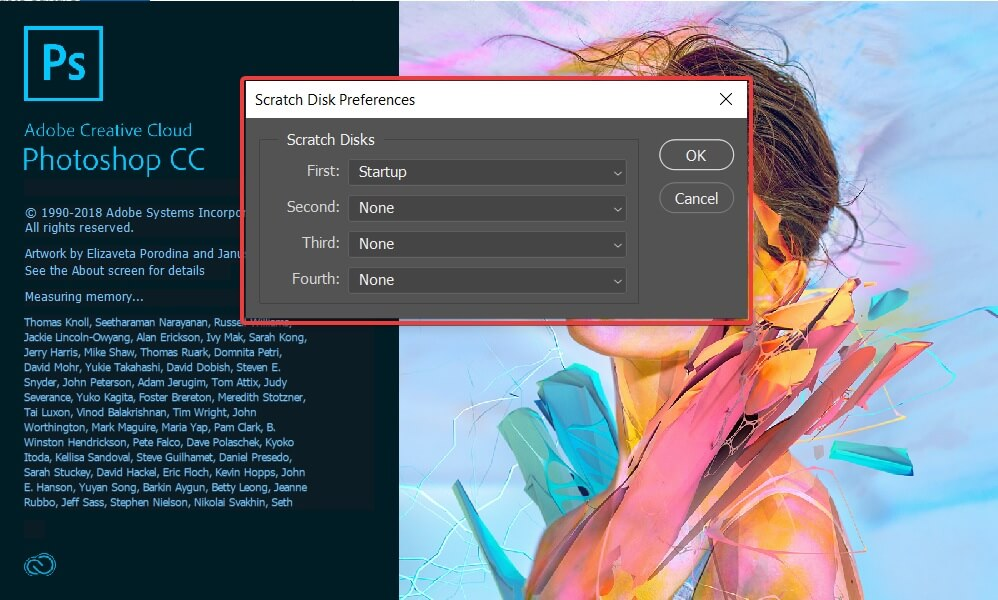Click the Photoshop CC title text

(x=114, y=158)
